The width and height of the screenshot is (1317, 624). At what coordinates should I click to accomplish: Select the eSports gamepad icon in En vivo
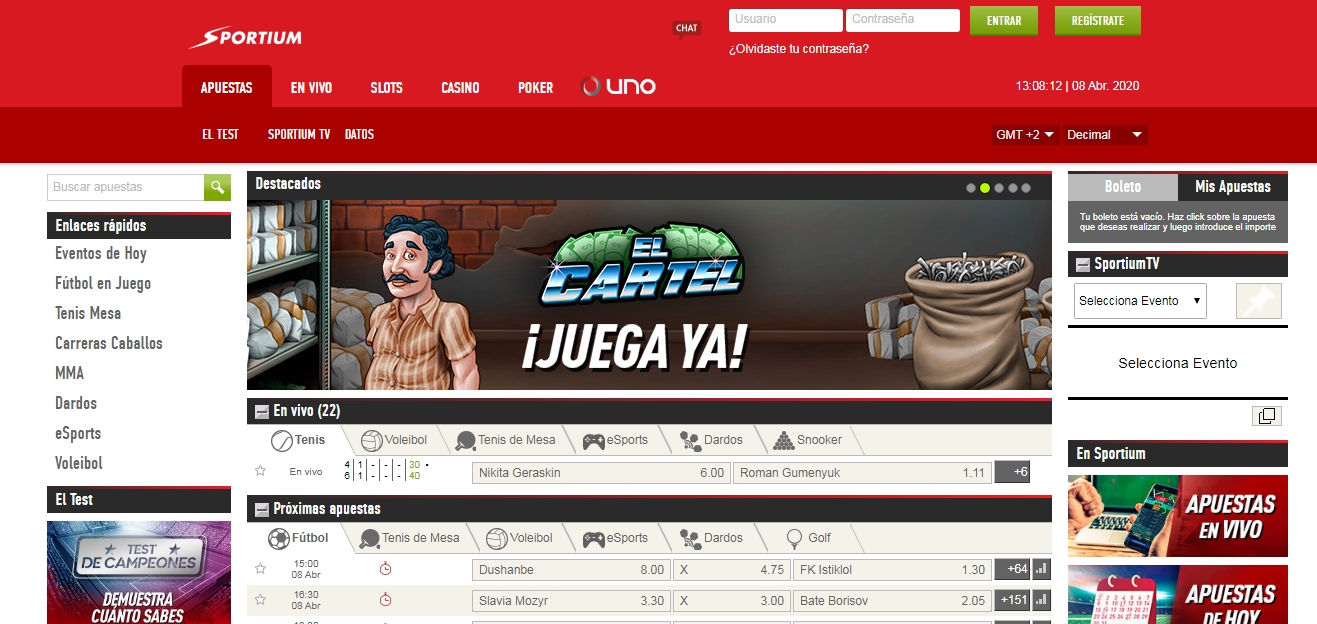pos(594,440)
